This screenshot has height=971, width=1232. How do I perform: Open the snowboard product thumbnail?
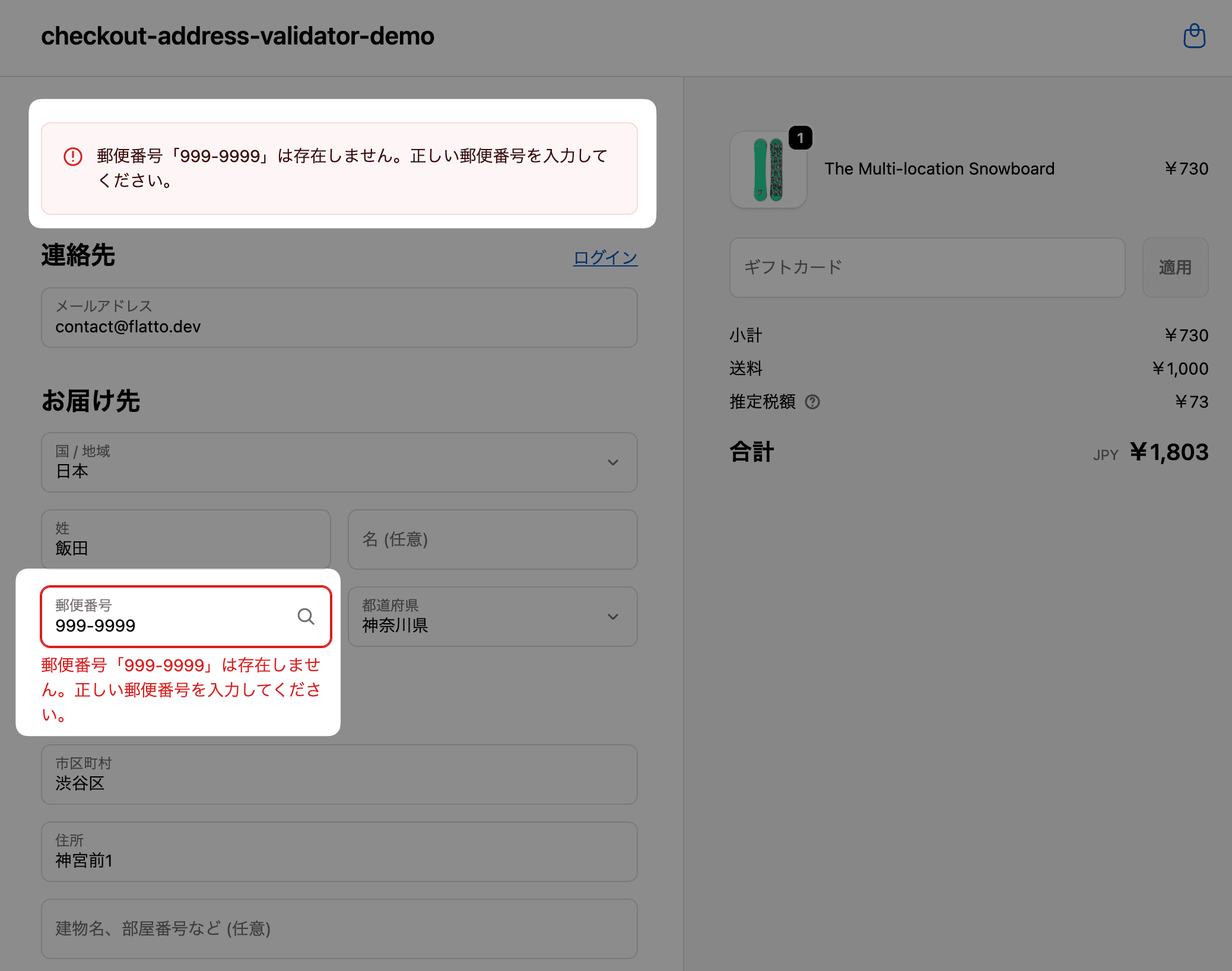pos(768,170)
